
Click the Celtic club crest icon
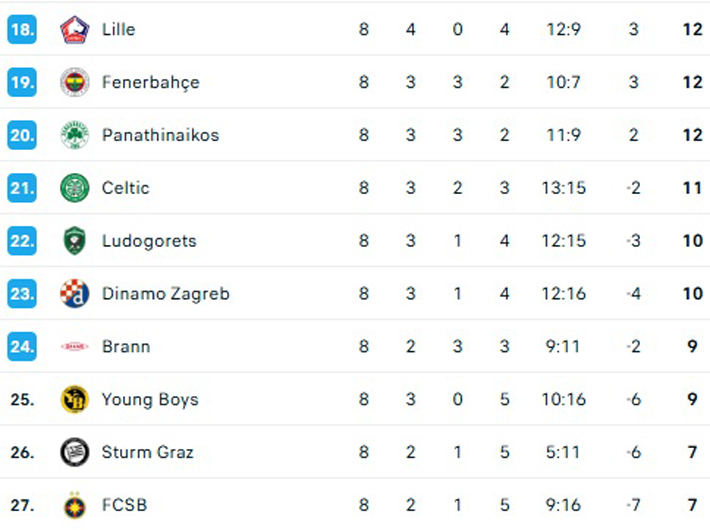pos(74,188)
